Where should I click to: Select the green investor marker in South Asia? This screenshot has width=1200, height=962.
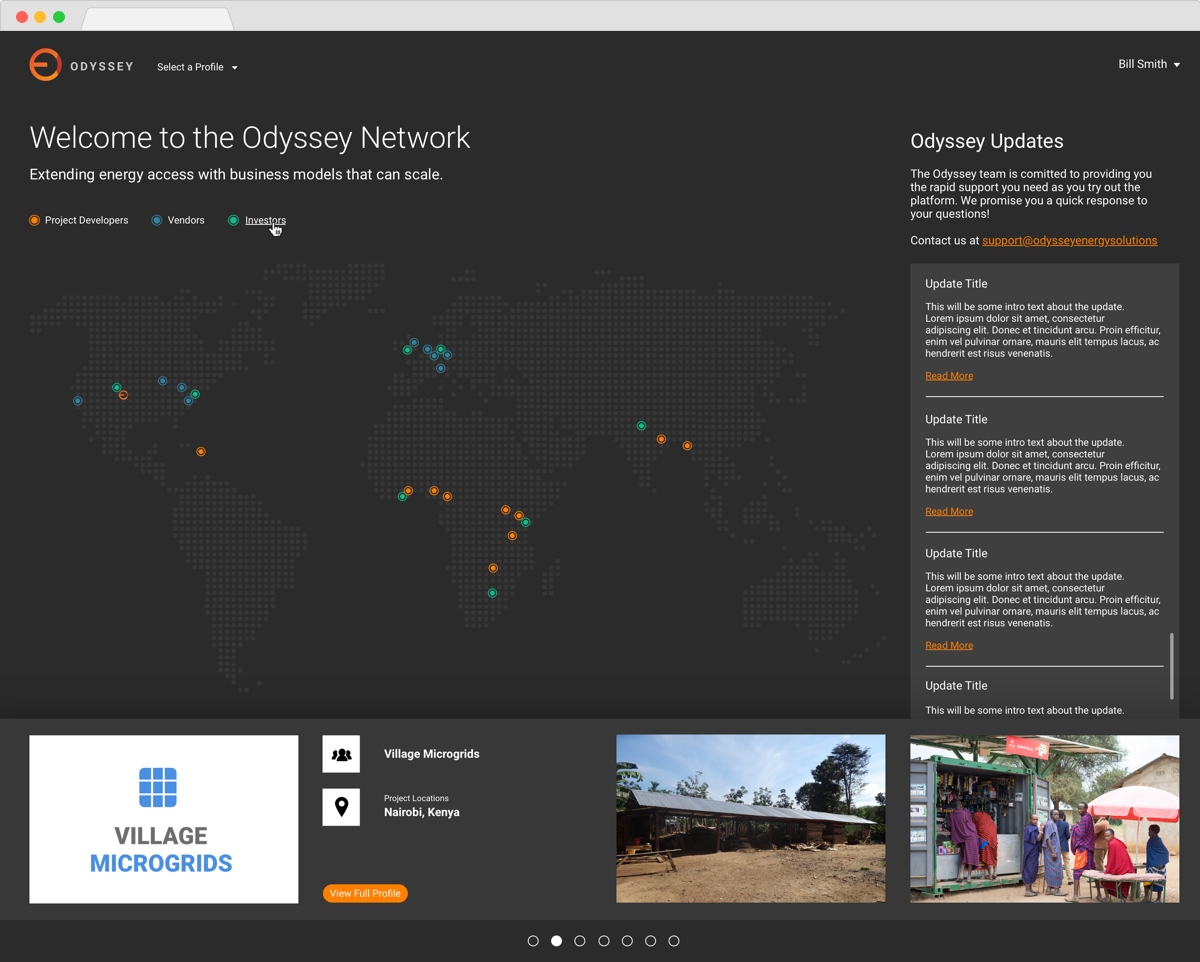(x=642, y=426)
